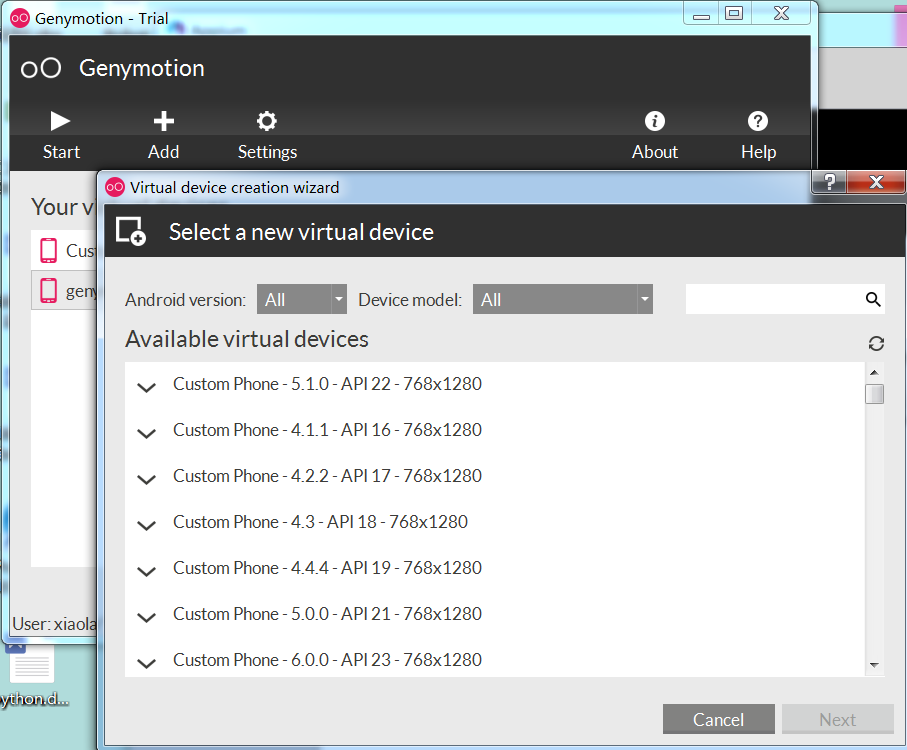
Task: Click the Help question mark icon
Action: [x=758, y=121]
